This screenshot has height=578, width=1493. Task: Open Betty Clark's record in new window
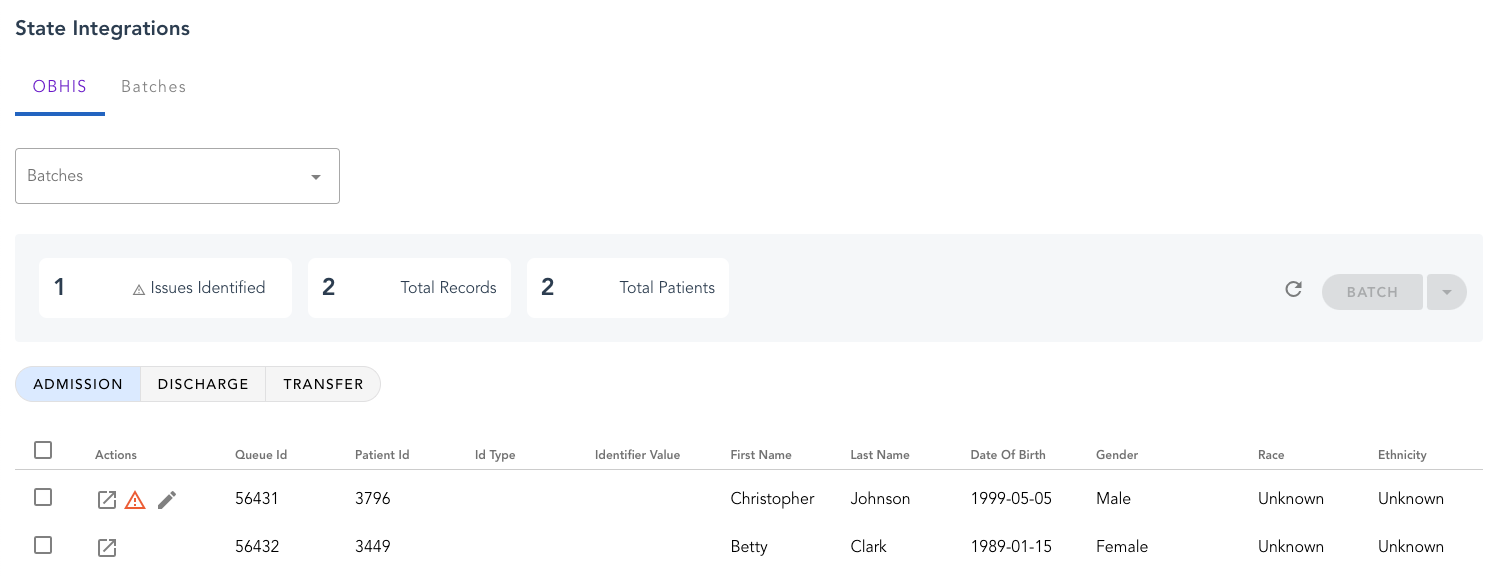[x=107, y=547]
